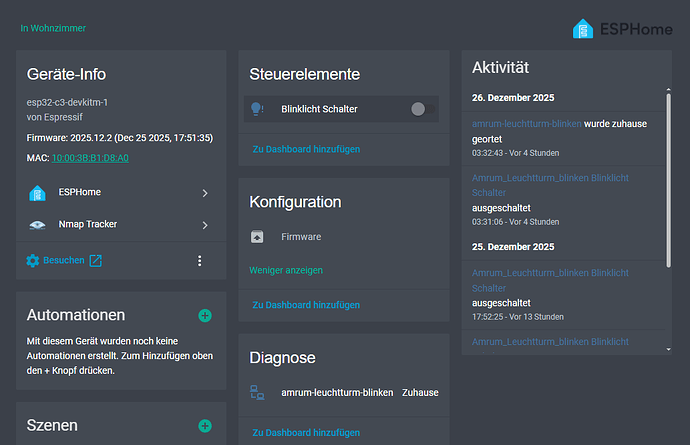
Task: Add Diagnose card to dashboard
Action: (306, 432)
